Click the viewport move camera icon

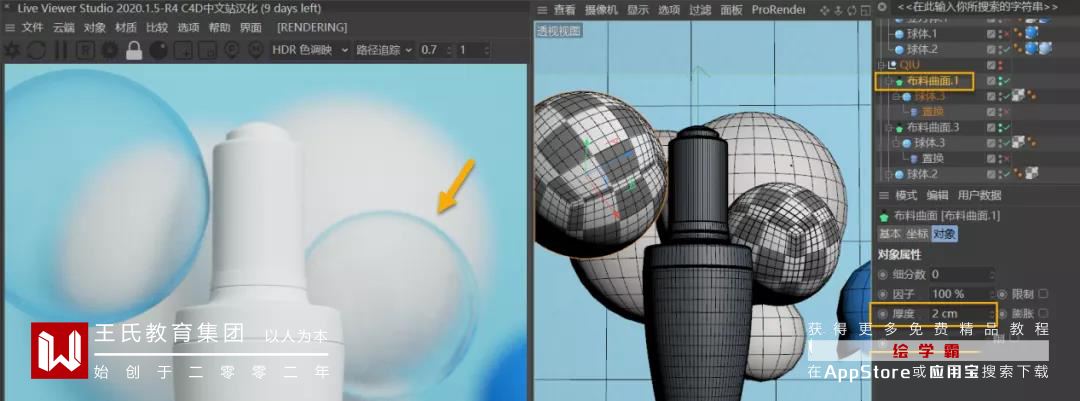tap(825, 10)
